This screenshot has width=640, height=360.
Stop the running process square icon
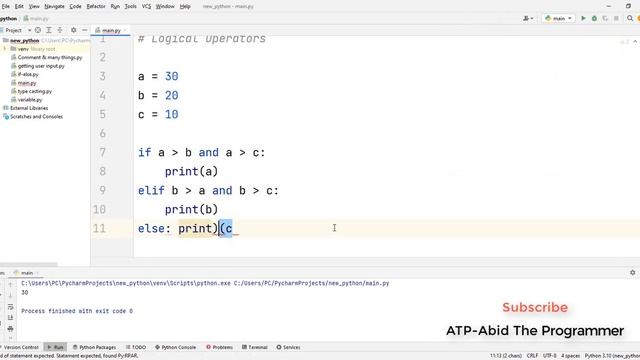(616, 18)
